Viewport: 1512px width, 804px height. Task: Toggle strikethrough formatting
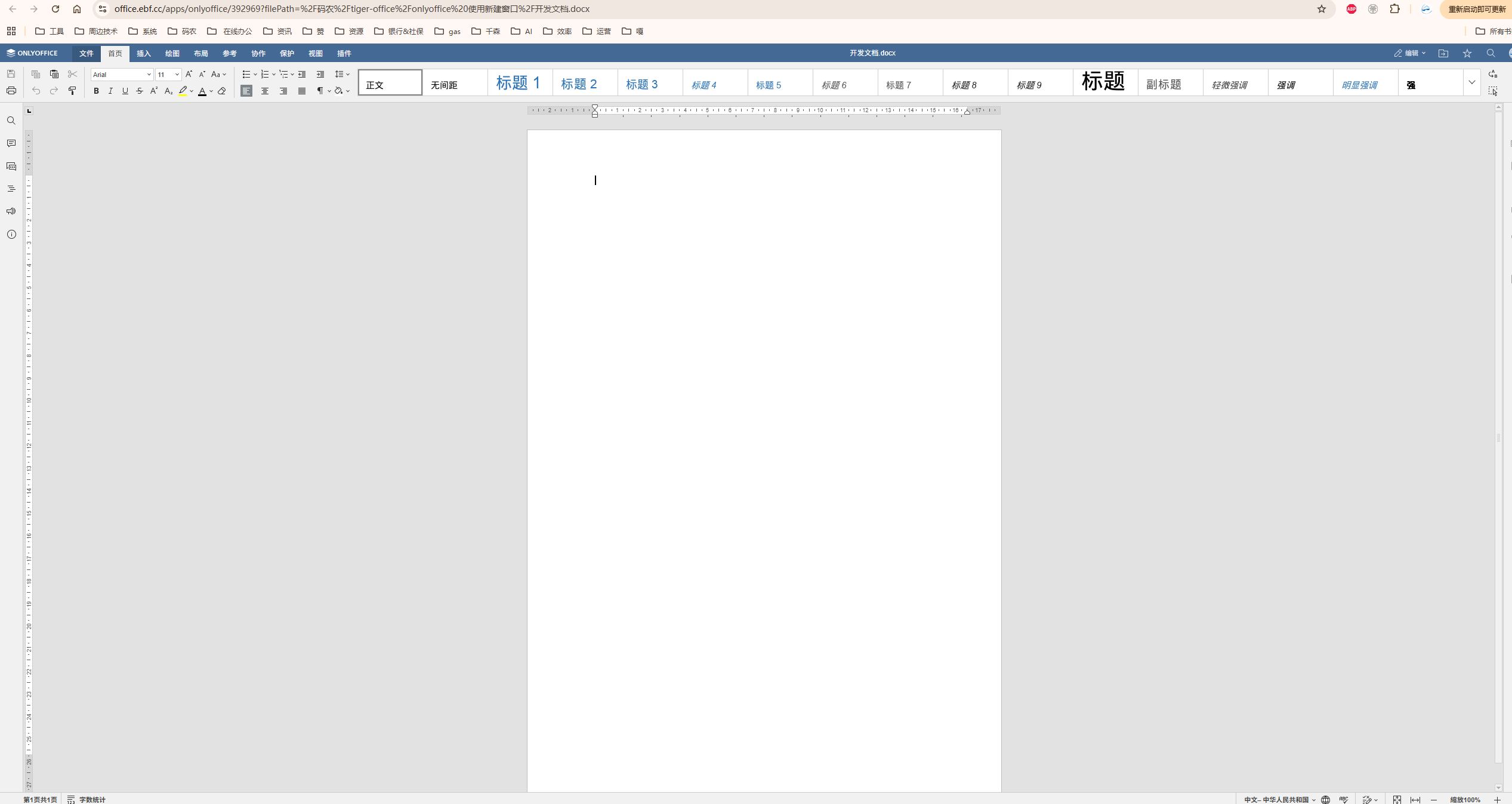click(x=140, y=91)
